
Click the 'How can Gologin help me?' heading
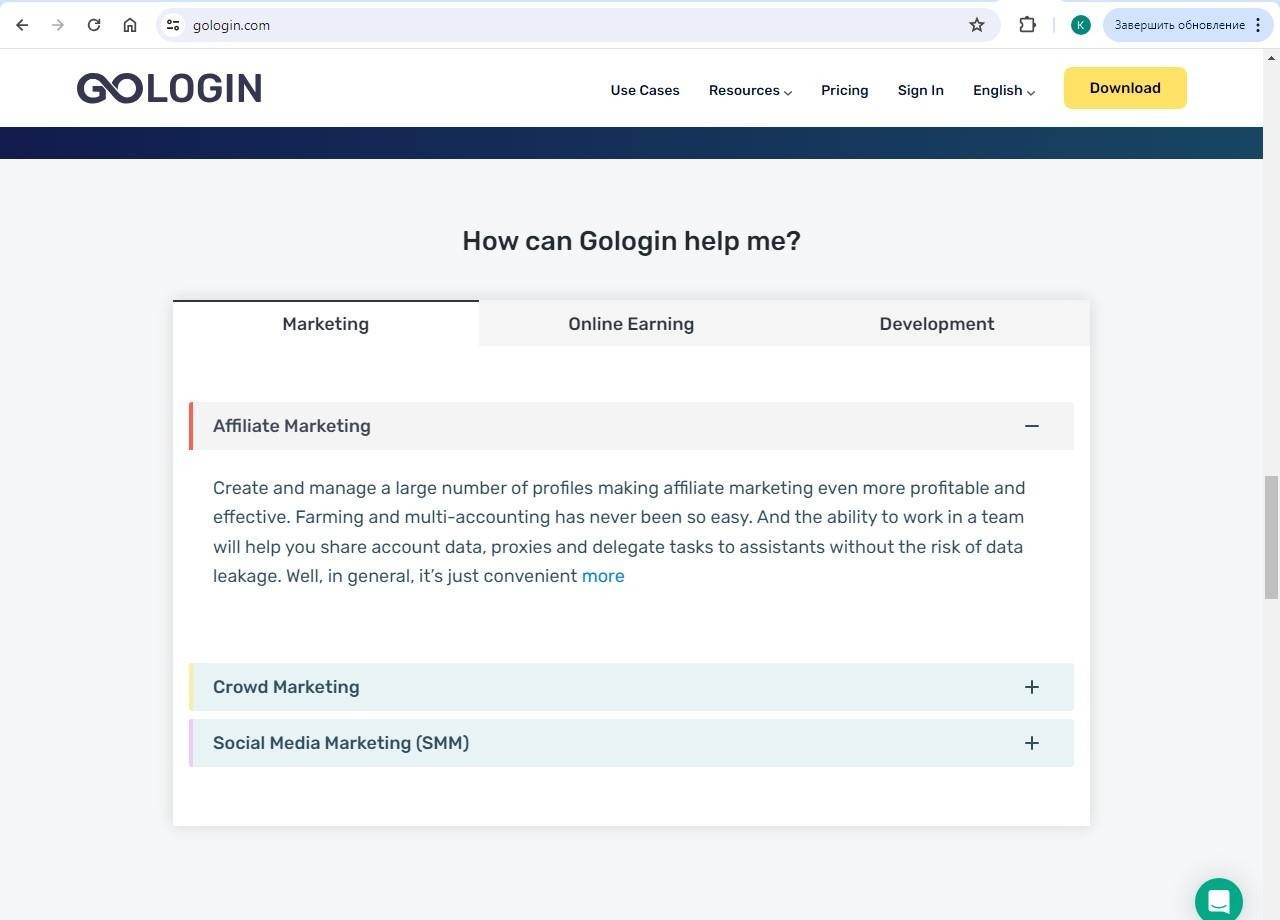coord(631,241)
